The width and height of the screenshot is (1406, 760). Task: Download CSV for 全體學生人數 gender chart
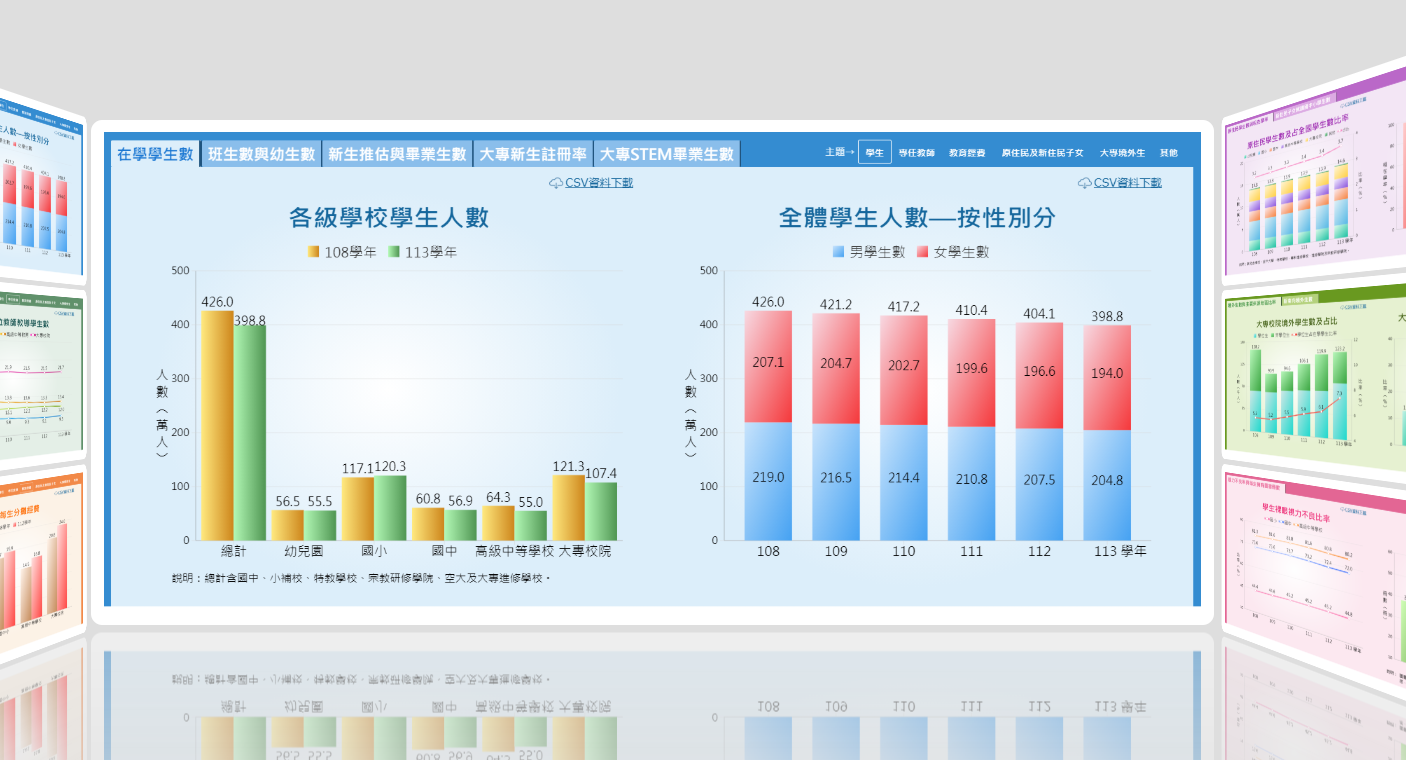[x=1127, y=183]
